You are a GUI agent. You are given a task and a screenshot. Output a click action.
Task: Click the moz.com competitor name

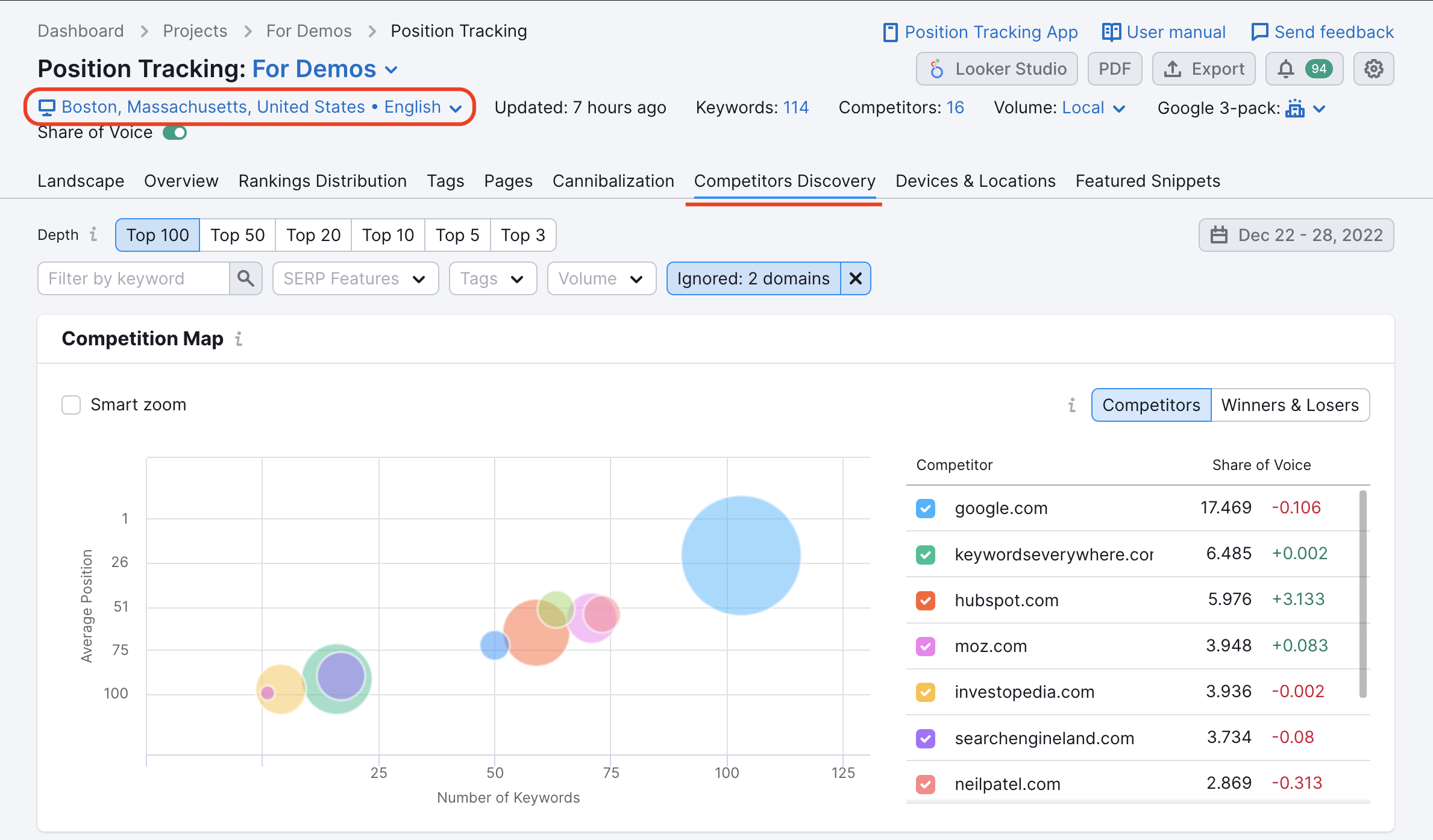[991, 647]
